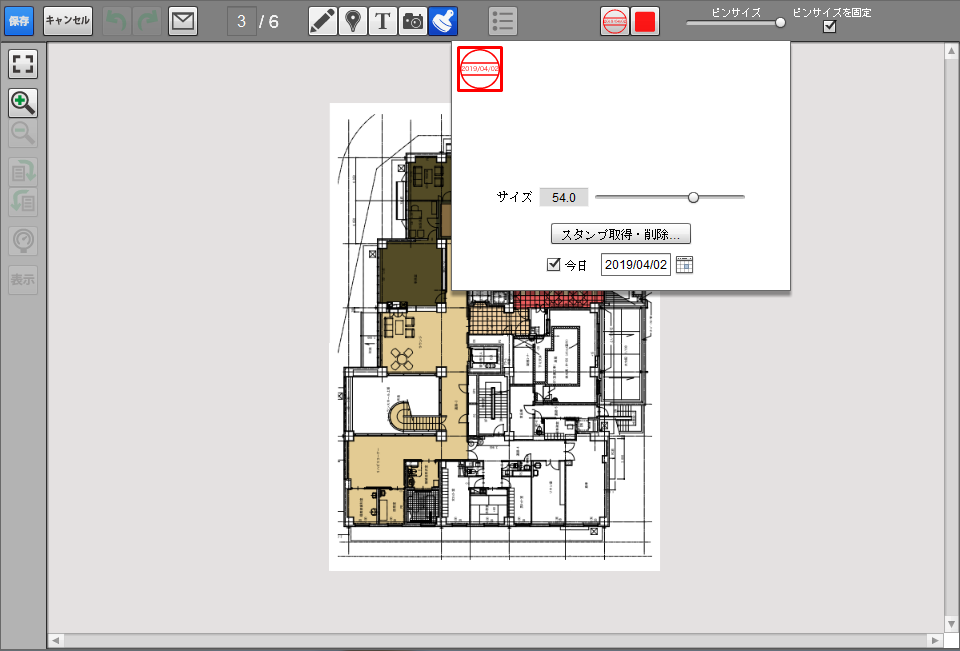Click the page number field
This screenshot has height=651, width=960.
pos(241,21)
